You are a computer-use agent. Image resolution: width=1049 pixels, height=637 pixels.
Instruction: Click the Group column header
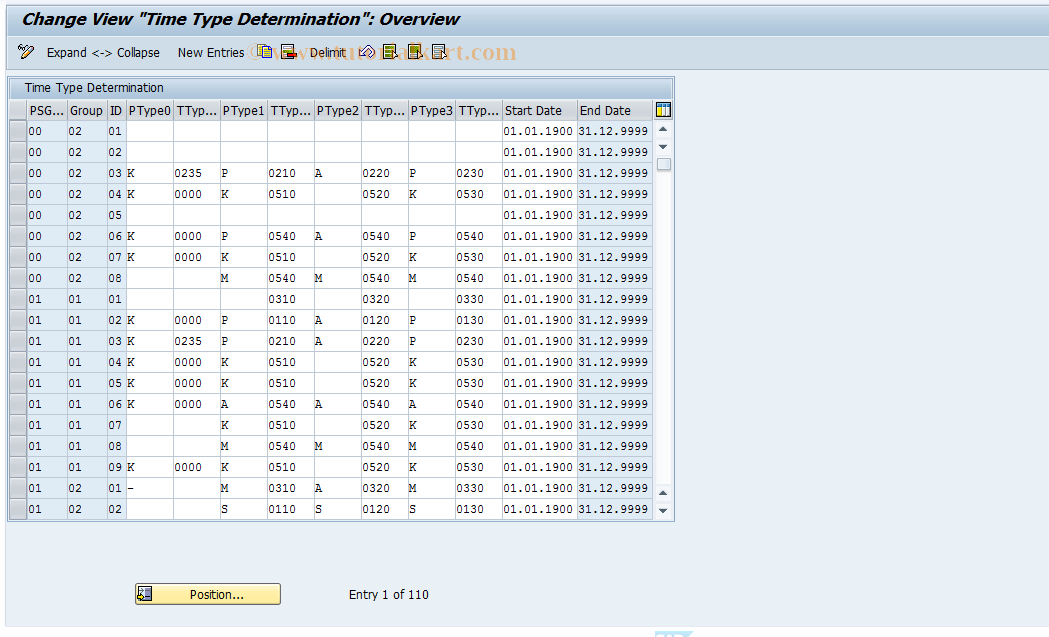click(x=87, y=110)
